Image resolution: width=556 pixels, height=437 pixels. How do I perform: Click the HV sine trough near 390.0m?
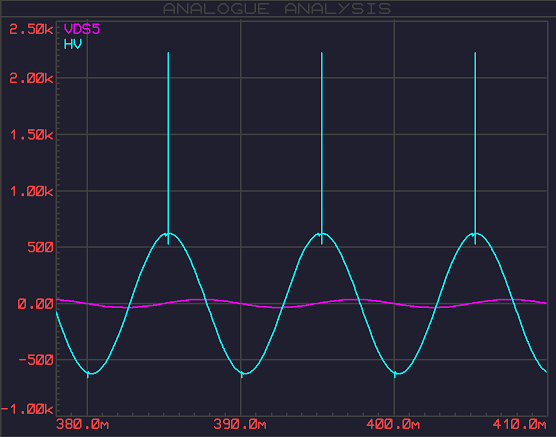(242, 374)
